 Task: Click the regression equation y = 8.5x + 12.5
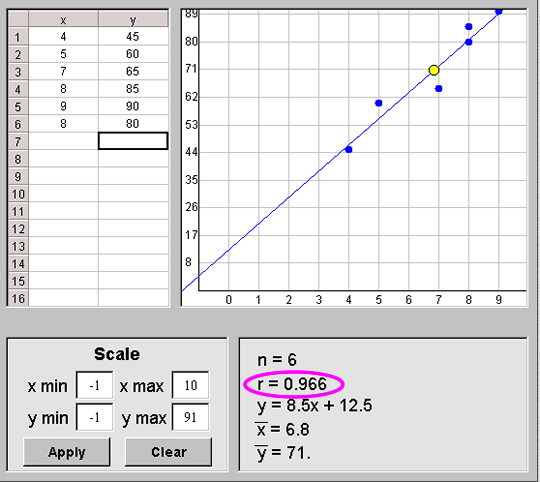[x=315, y=406]
